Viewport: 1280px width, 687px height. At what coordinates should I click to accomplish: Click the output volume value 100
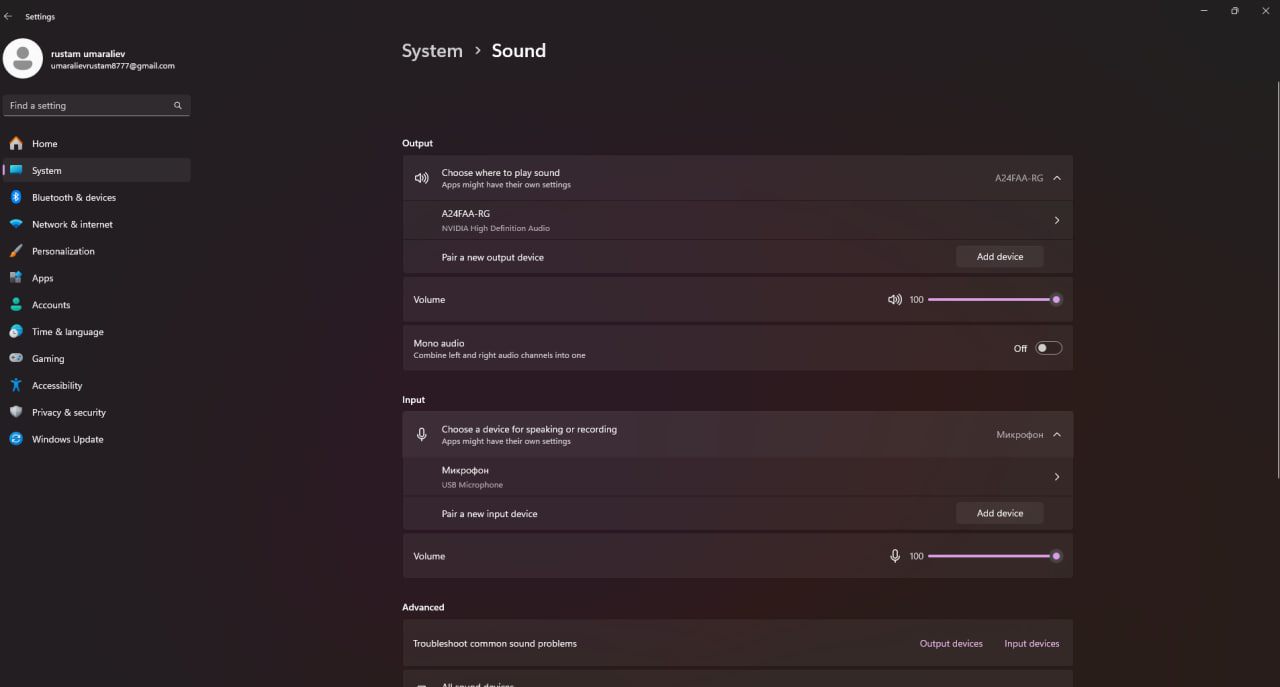pyautogui.click(x=916, y=300)
